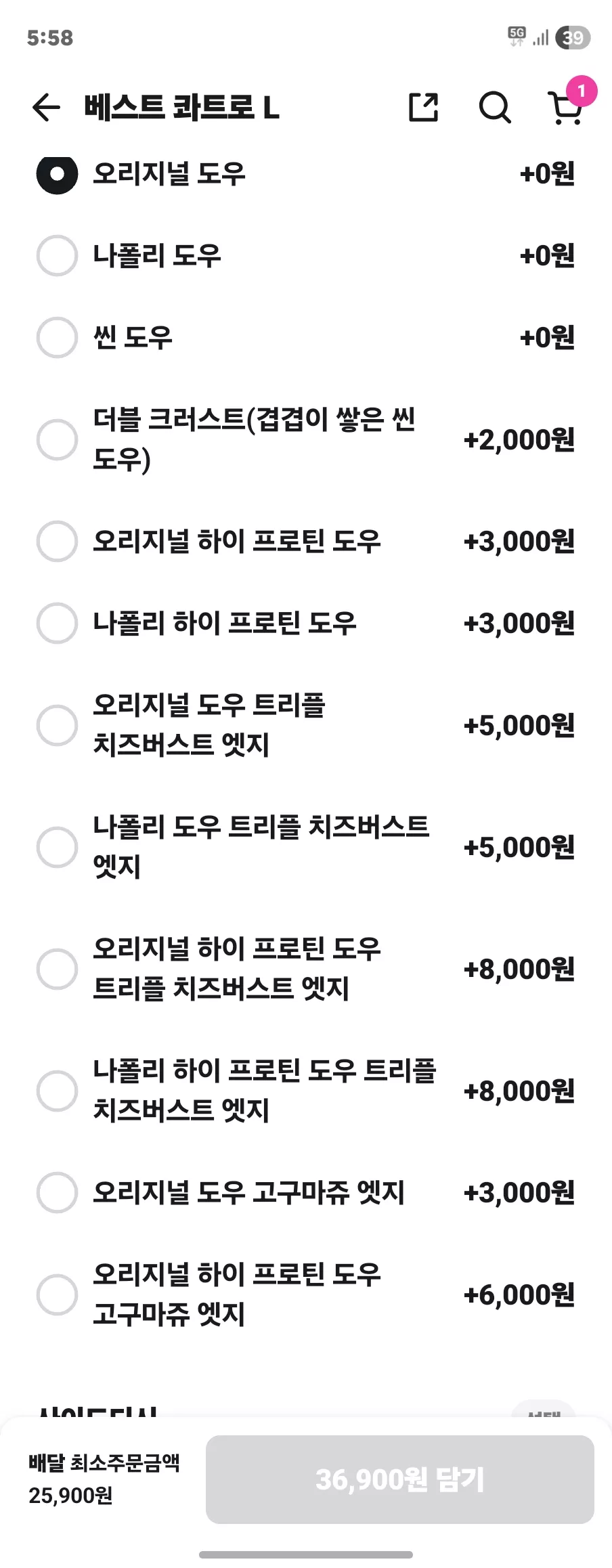Viewport: 612px width, 1568px height.
Task: Pick 오리지널 도우 트리플 치즈버스트 엣지
Action: [x=306, y=725]
